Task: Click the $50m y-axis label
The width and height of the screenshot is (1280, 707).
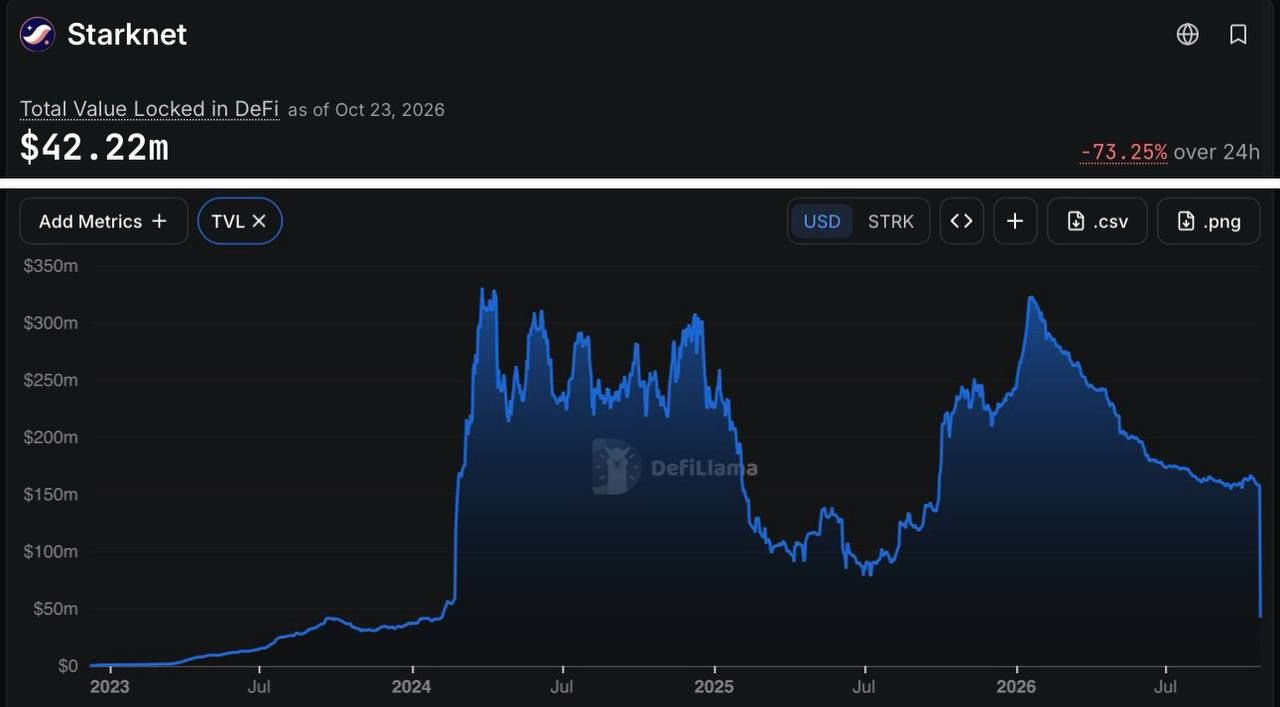Action: click(x=54, y=608)
